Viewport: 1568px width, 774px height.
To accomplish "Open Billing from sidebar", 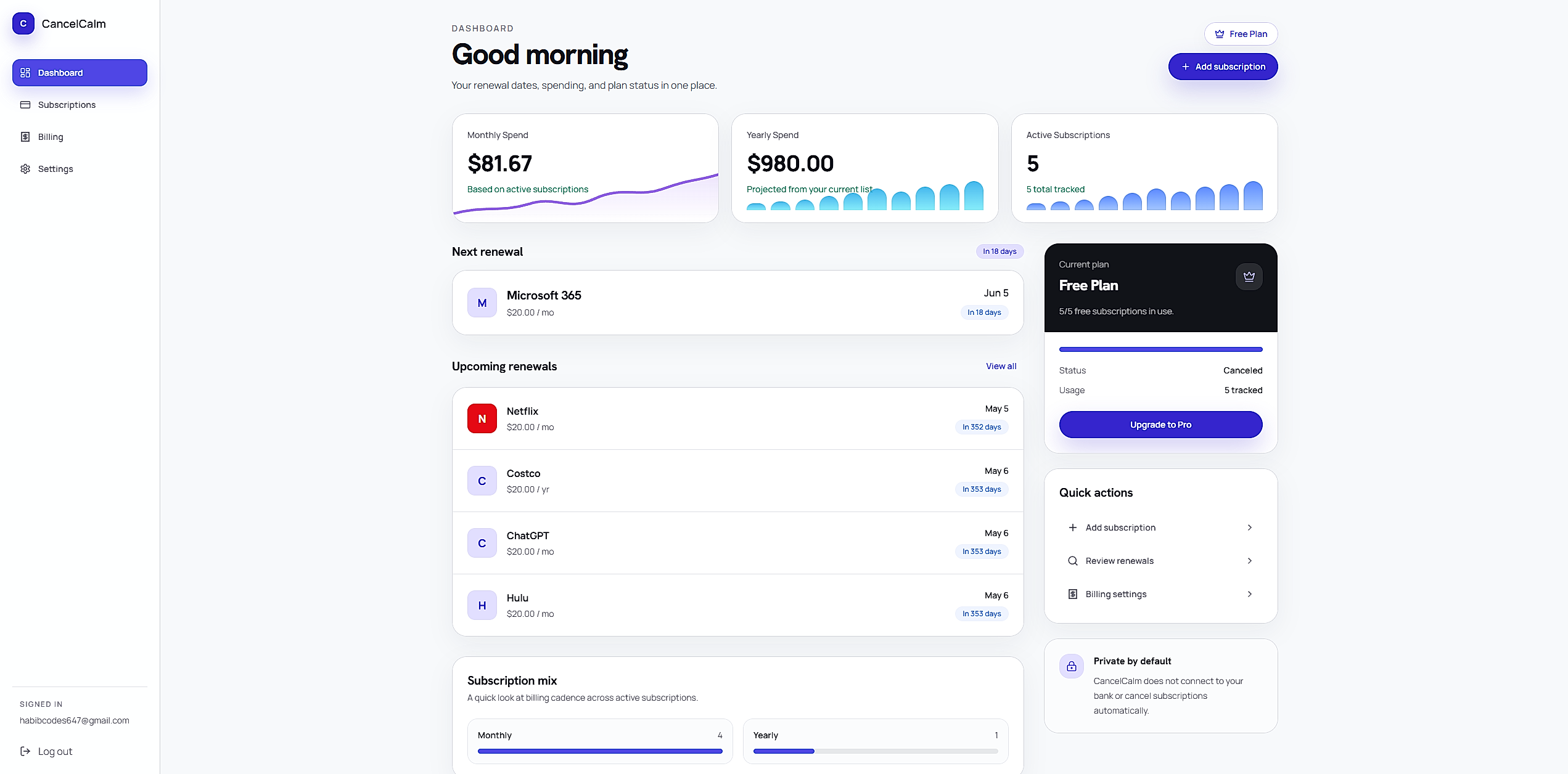I will [80, 137].
